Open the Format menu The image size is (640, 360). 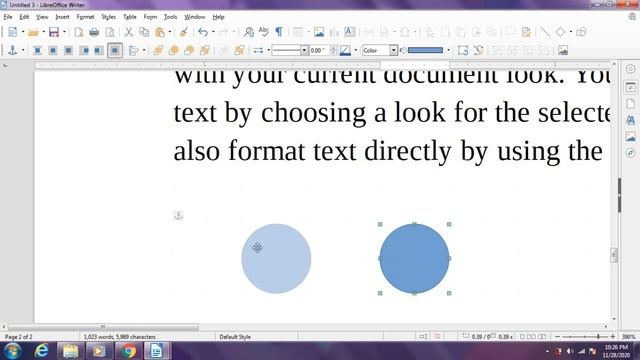(85, 17)
